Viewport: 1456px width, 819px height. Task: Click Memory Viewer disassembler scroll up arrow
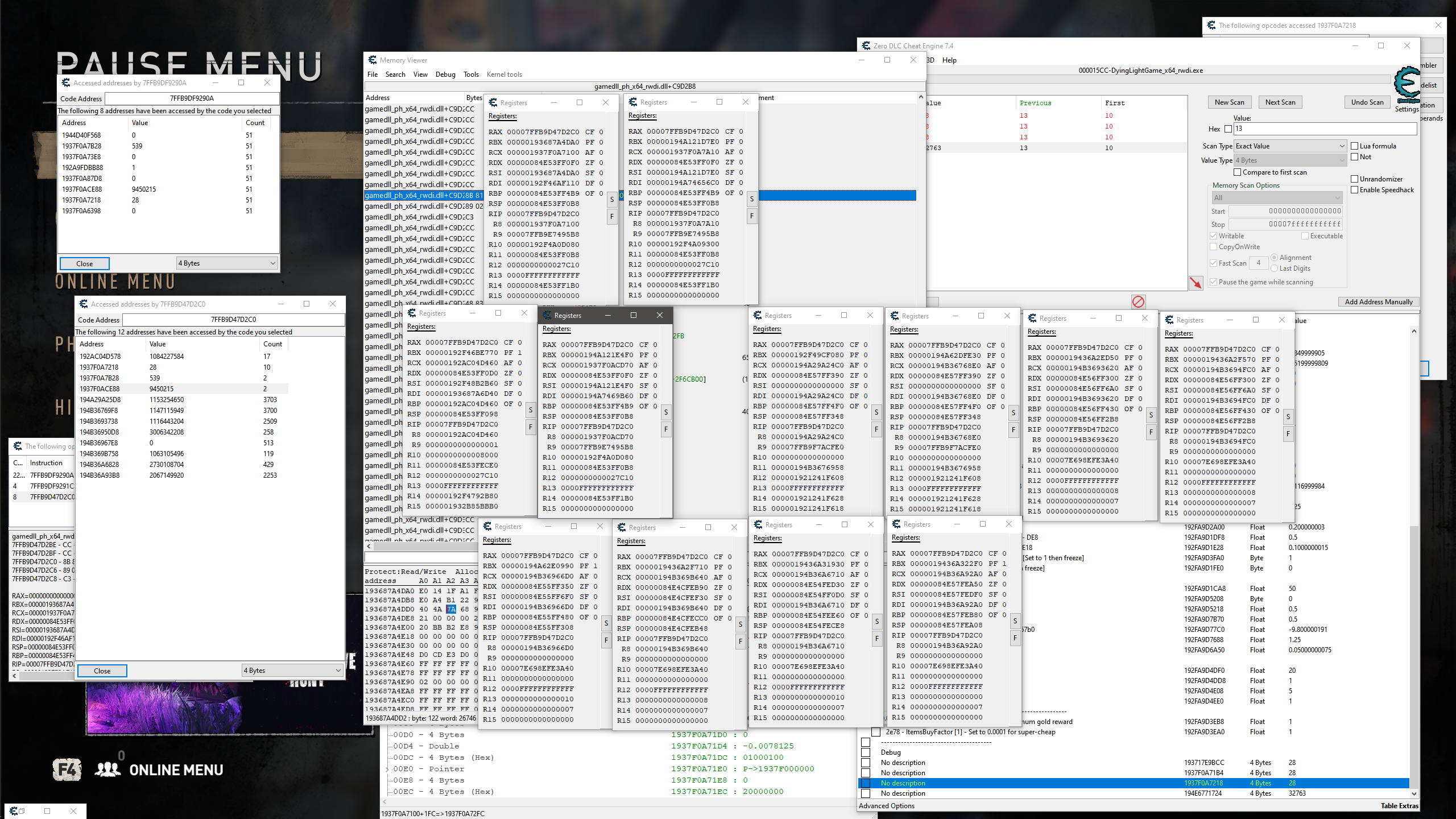point(921,97)
